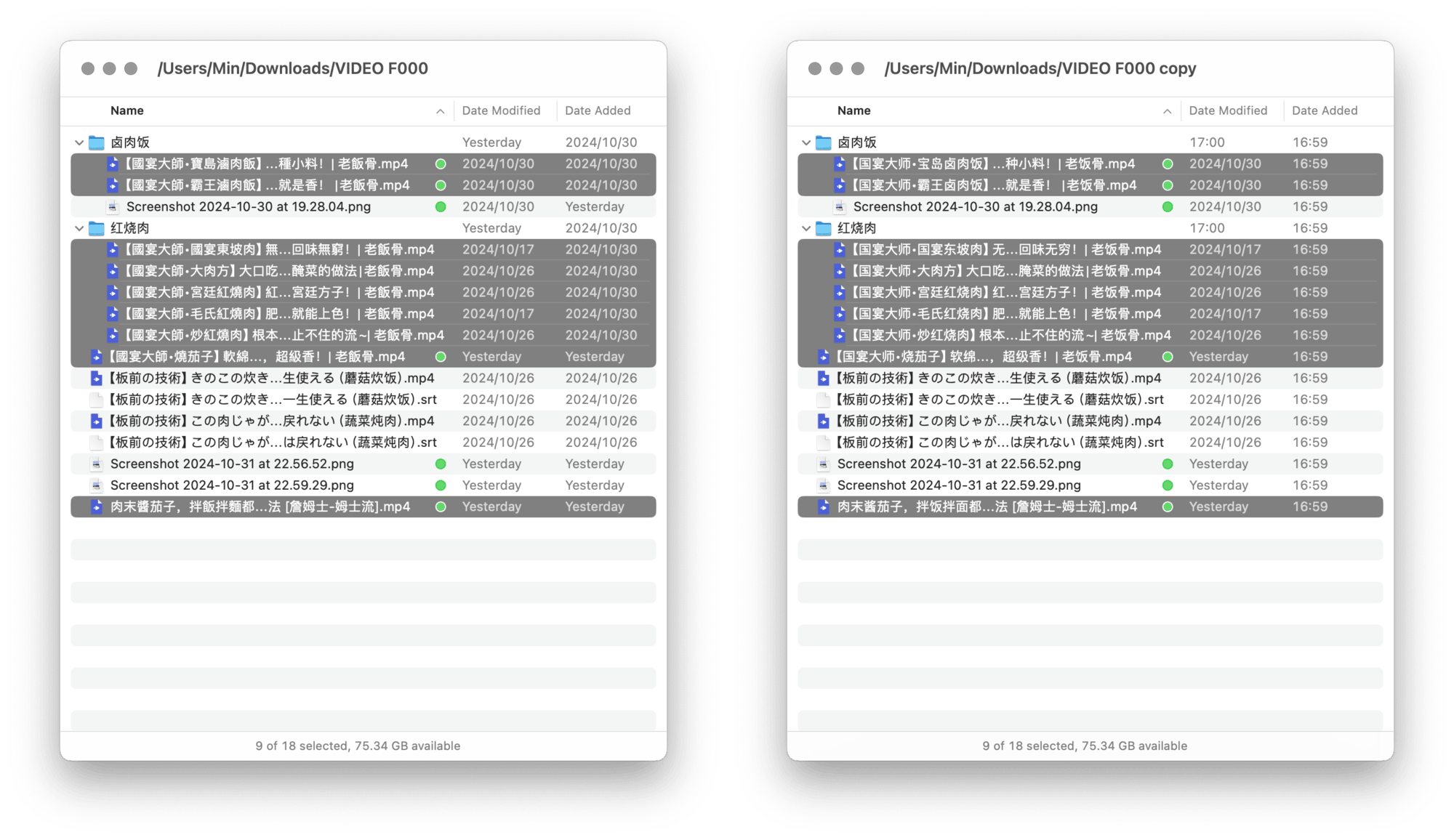Sort by Date Modified in VIDEO F000 copy window
The image size is (1454, 840).
pyautogui.click(x=1228, y=110)
